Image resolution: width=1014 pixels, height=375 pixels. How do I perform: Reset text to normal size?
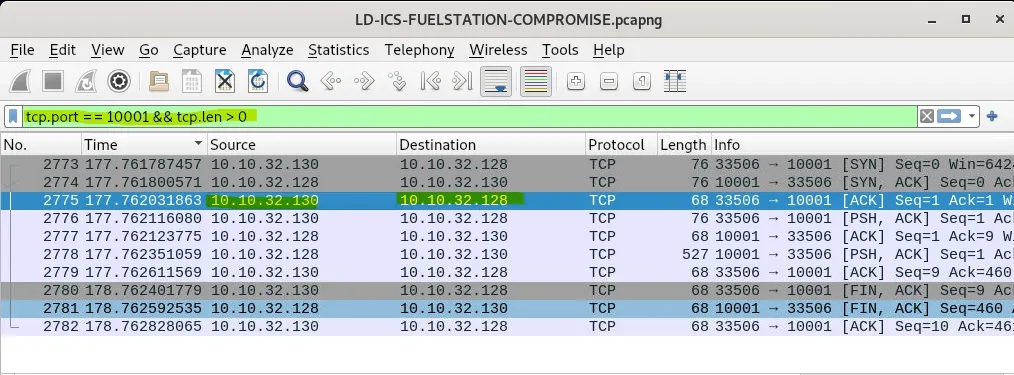pos(642,81)
